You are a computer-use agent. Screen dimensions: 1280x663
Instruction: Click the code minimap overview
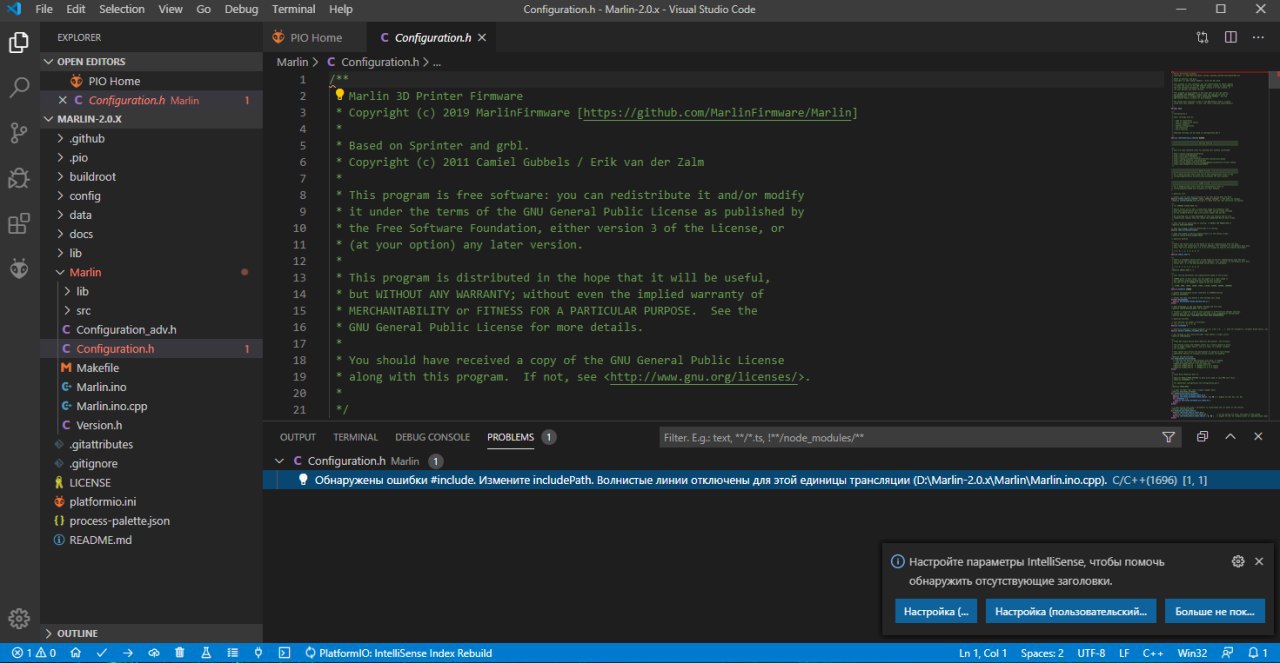[1220, 245]
